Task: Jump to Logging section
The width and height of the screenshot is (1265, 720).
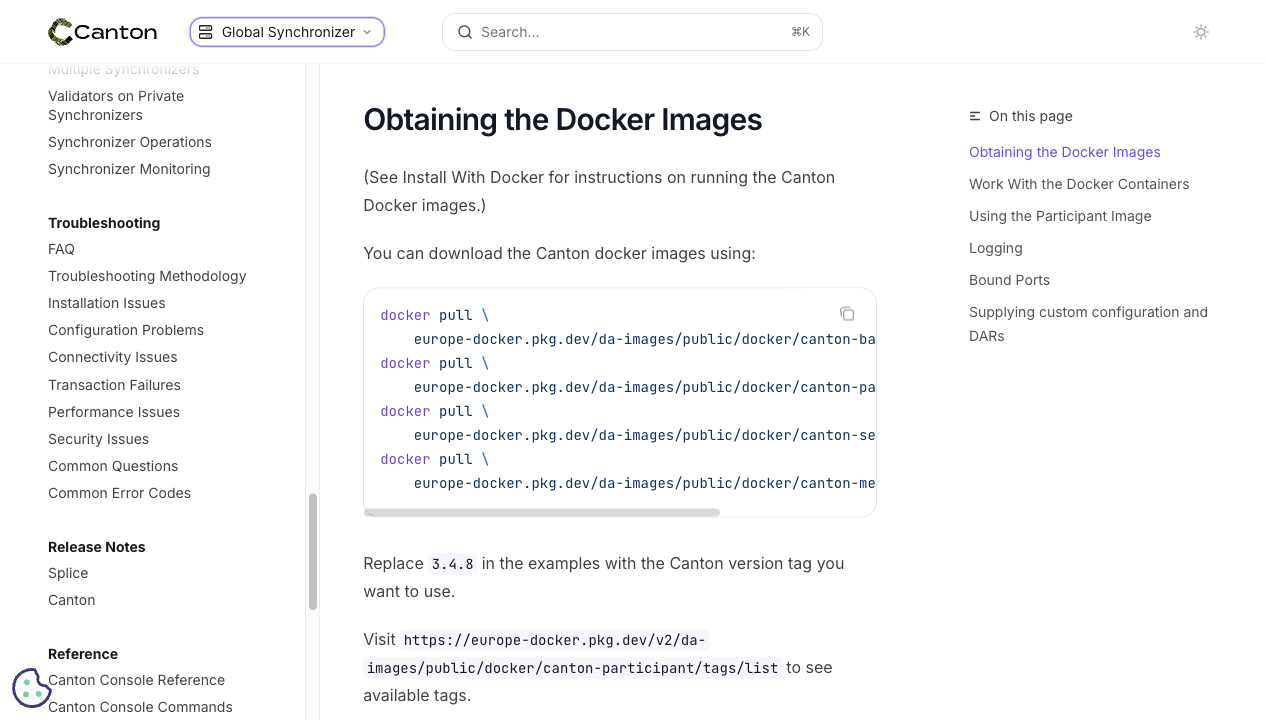Action: (x=996, y=248)
